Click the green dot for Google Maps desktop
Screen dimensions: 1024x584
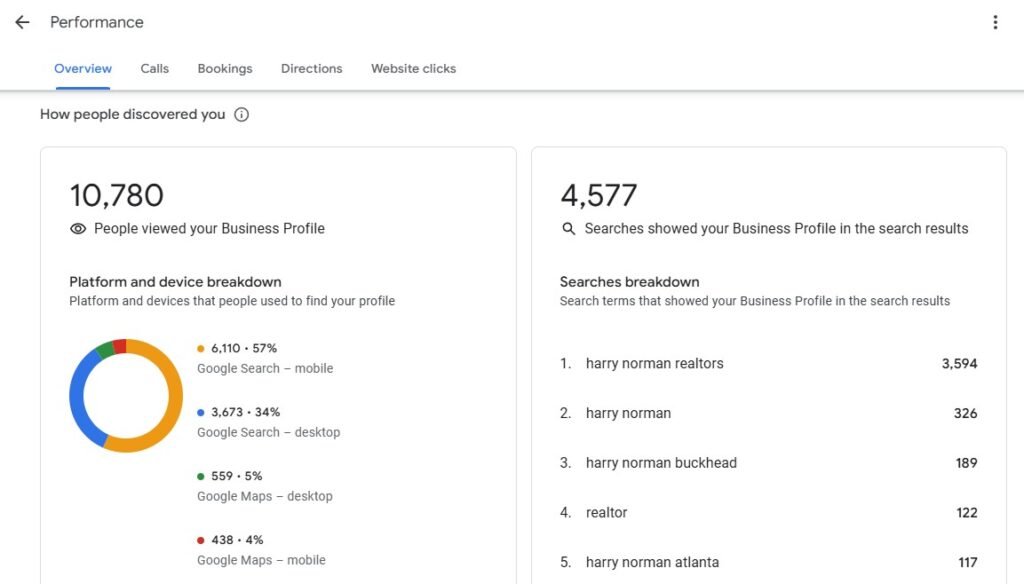pos(200,476)
